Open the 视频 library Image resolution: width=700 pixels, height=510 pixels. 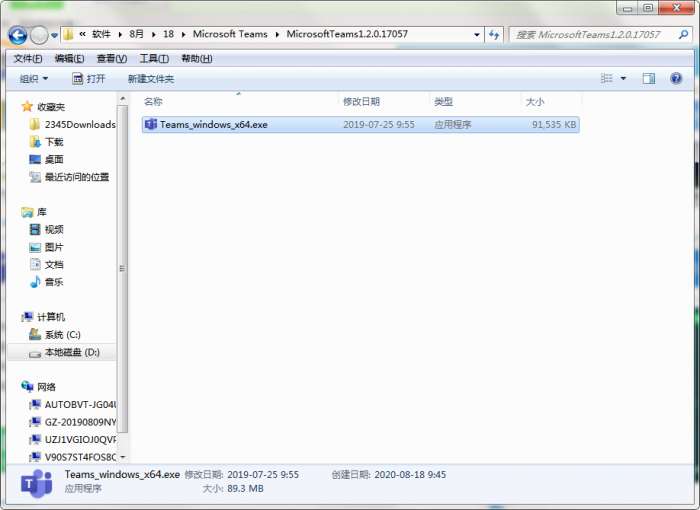pyautogui.click(x=54, y=230)
